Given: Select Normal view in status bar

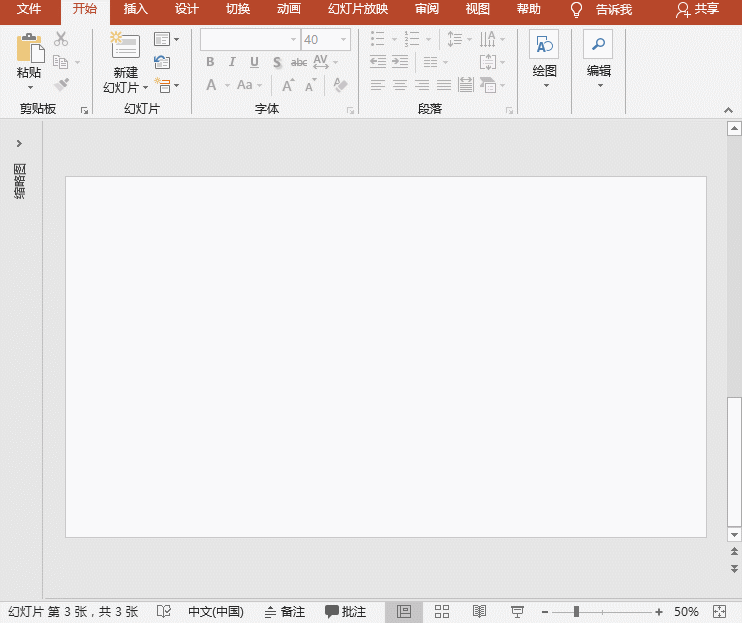Looking at the screenshot, I should pyautogui.click(x=404, y=612).
